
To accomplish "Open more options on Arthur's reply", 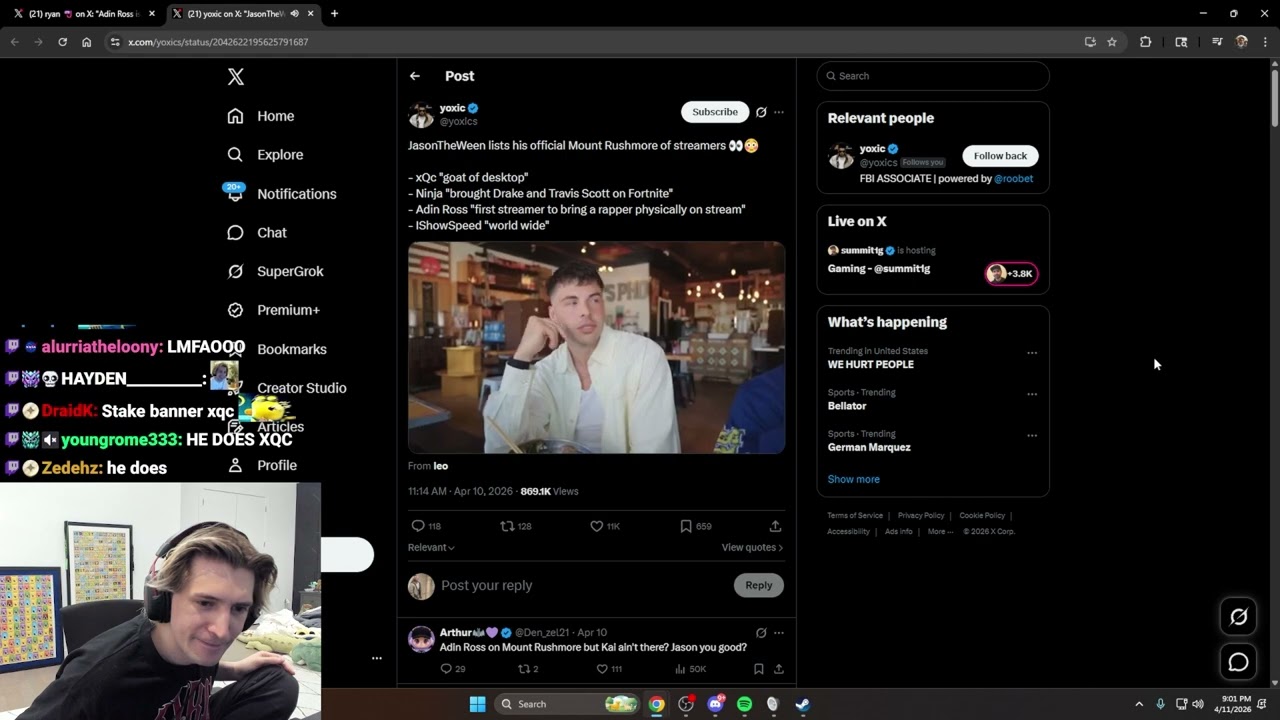I will pyautogui.click(x=779, y=633).
